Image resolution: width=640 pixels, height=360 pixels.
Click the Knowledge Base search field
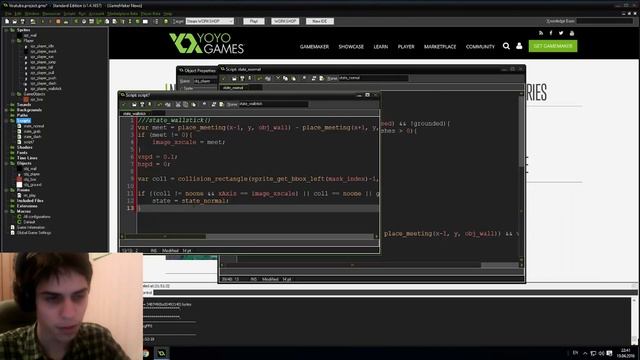click(x=604, y=21)
